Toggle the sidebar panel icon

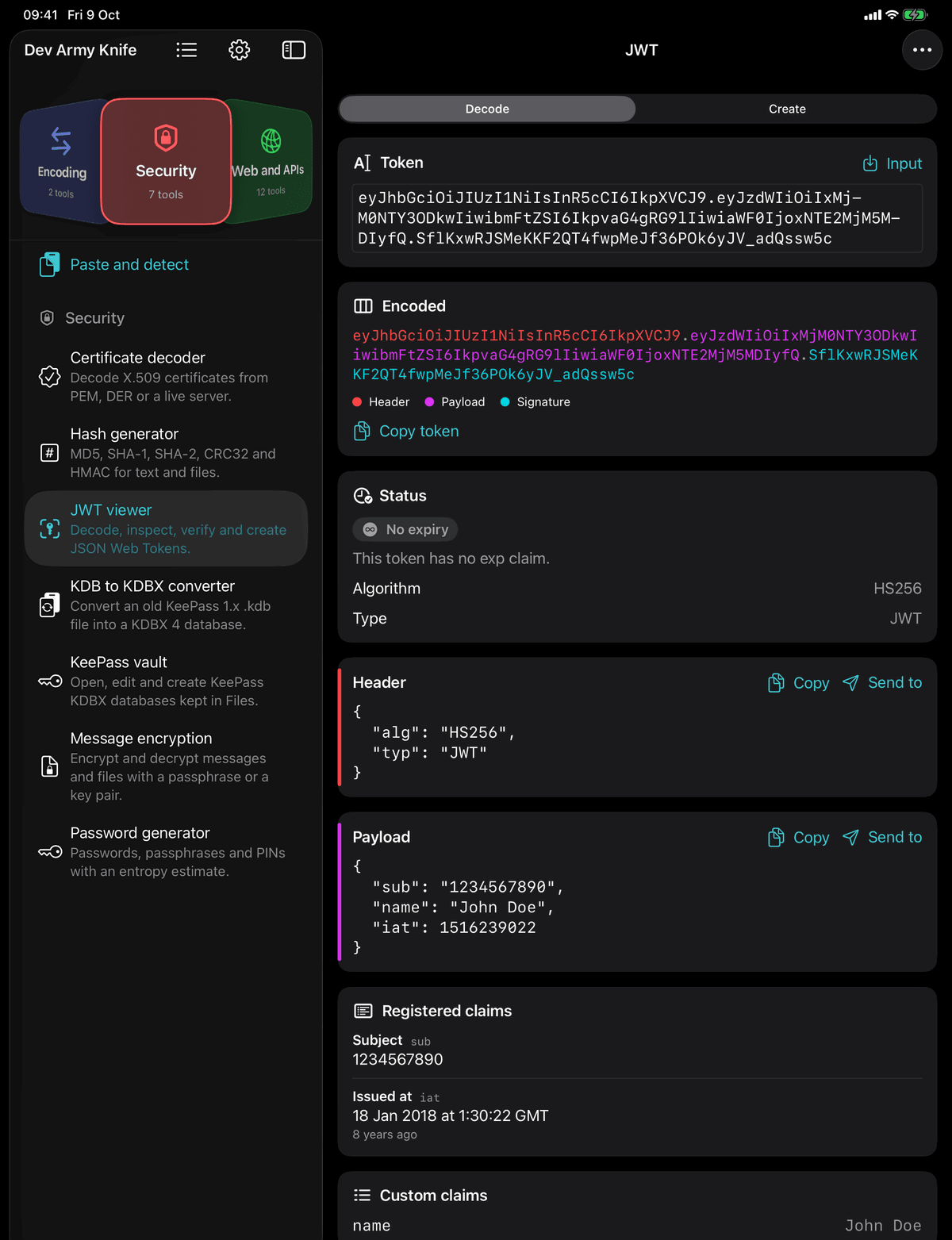tap(294, 50)
